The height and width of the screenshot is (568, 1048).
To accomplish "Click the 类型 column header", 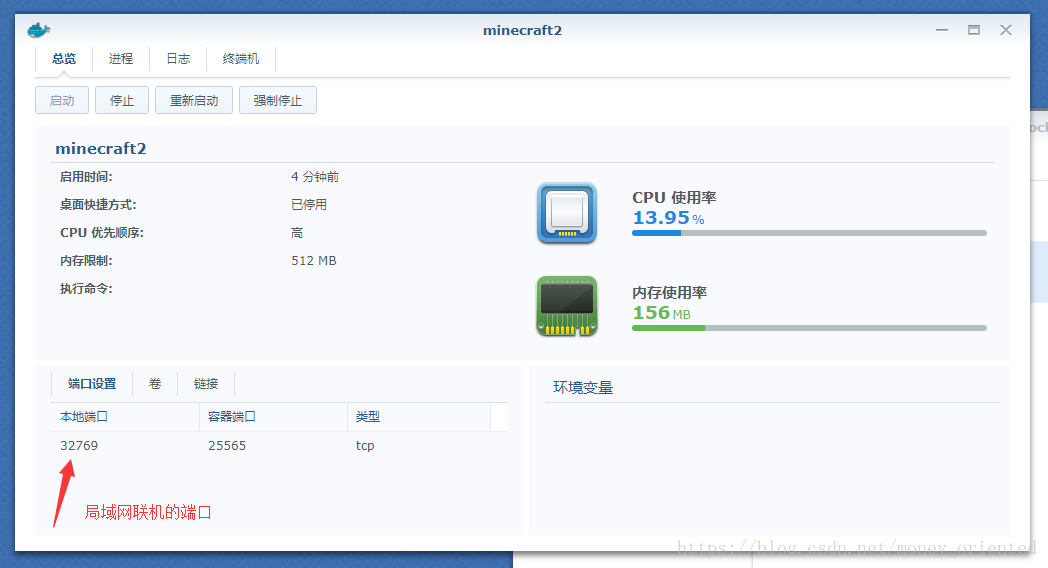I will pyautogui.click(x=418, y=416).
